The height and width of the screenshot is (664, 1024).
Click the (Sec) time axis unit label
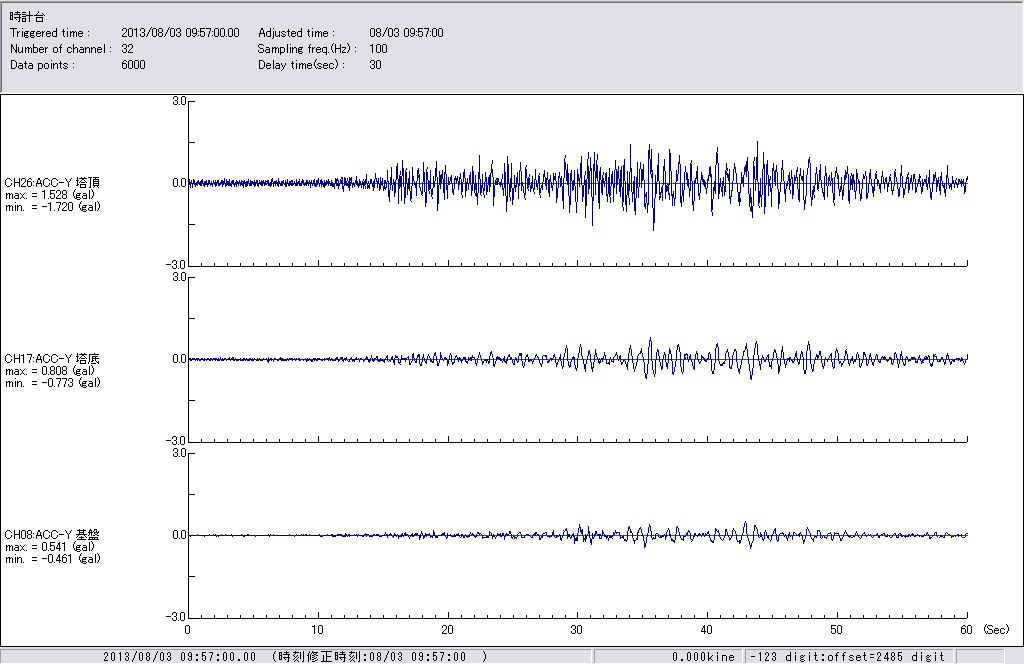(996, 630)
